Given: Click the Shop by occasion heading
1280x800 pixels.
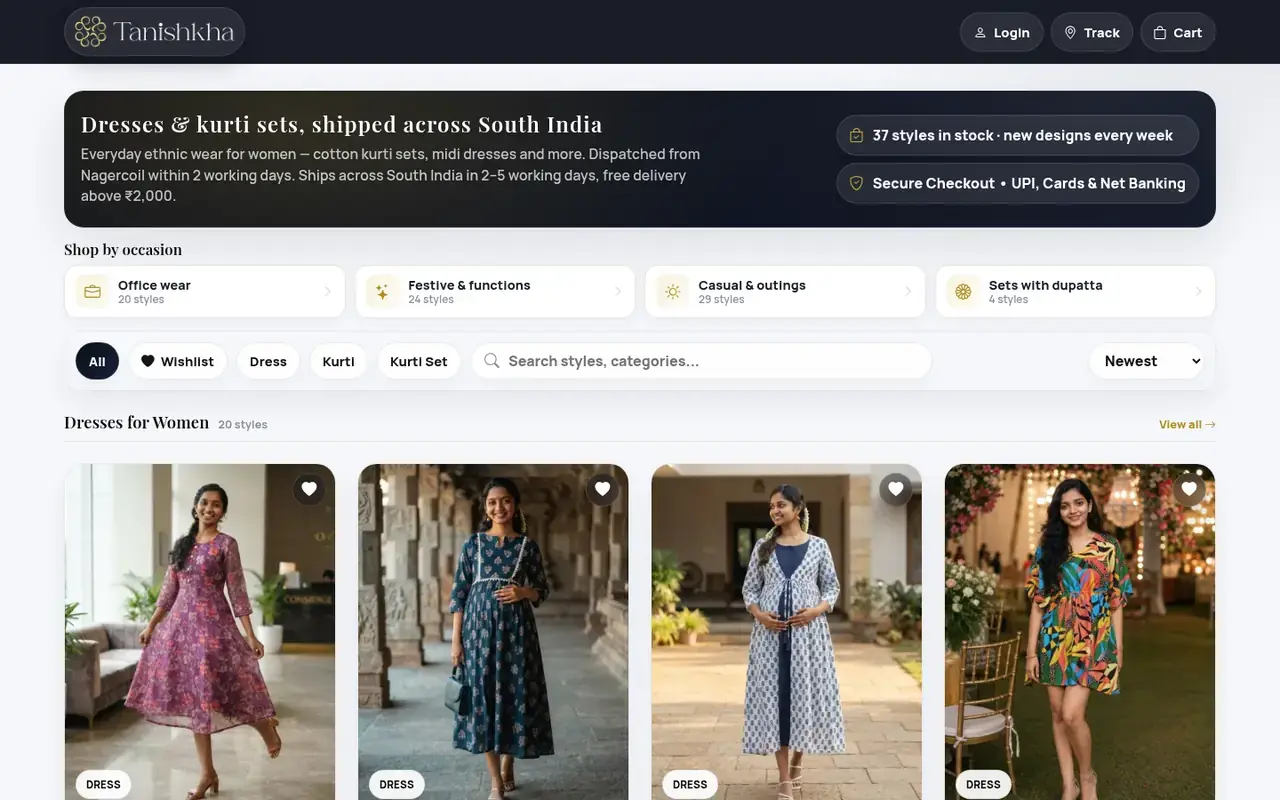Looking at the screenshot, I should coord(123,249).
